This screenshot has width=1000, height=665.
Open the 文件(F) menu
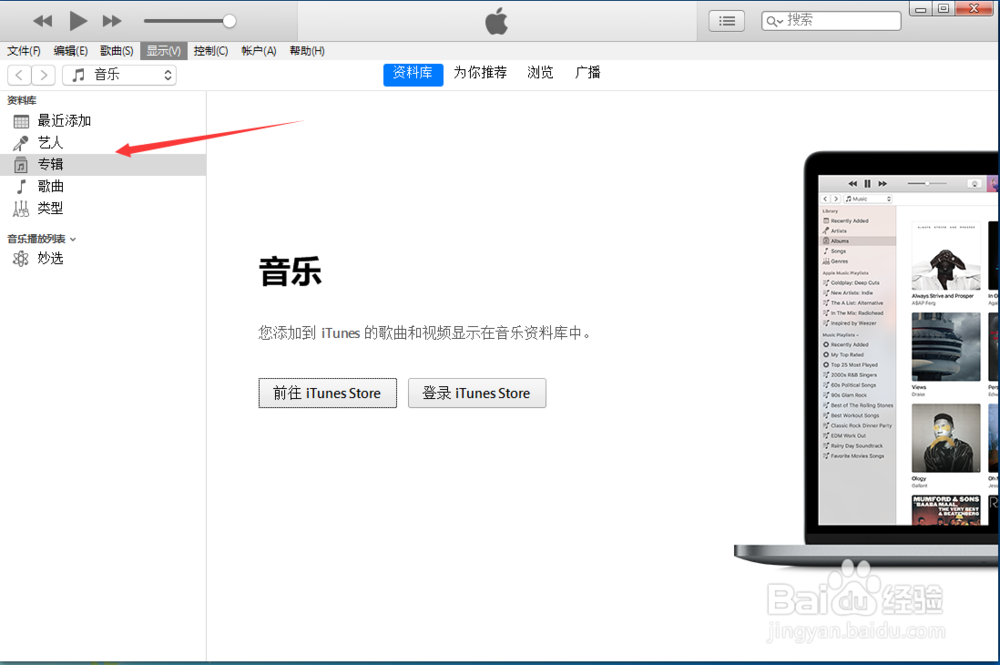click(x=24, y=51)
